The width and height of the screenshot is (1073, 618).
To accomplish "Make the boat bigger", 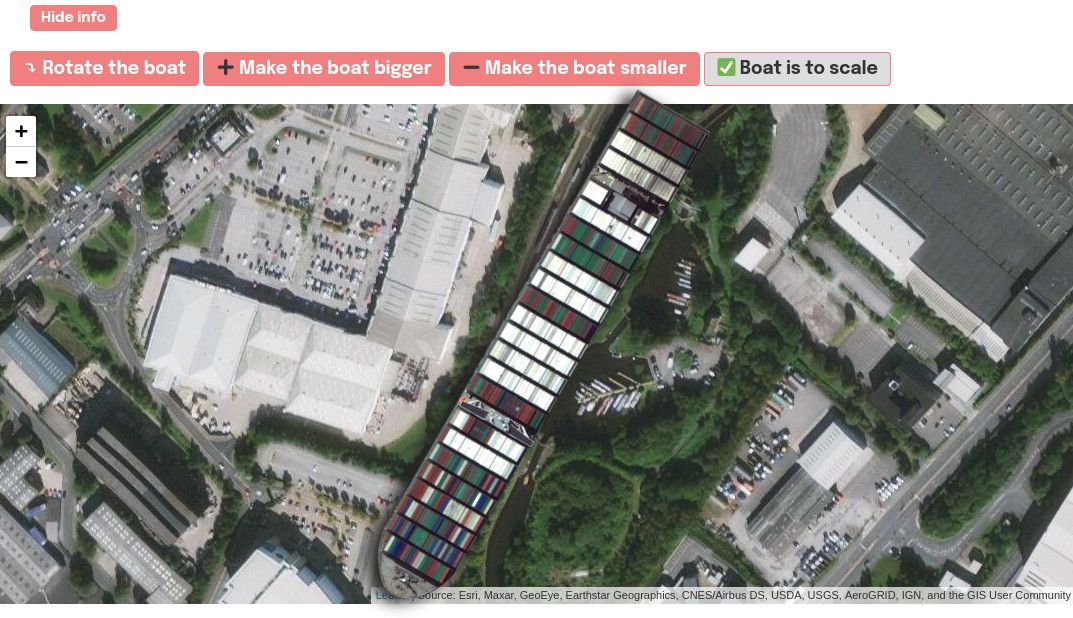I will pos(324,68).
